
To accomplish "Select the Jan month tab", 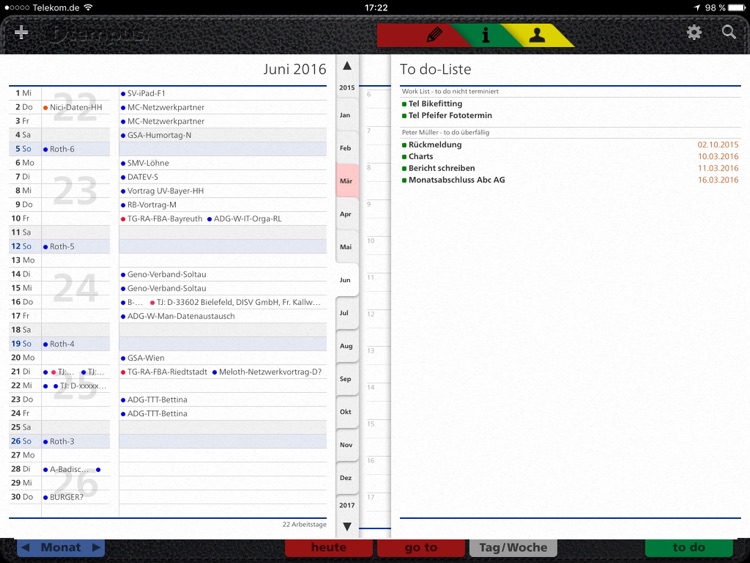I will 345,115.
